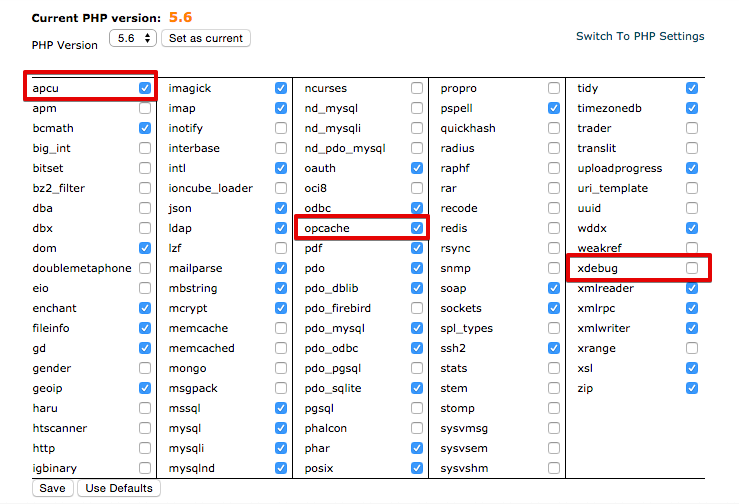Enable the pdo_pgsql extension checkbox
Screen dimensions: 739x504
point(417,368)
